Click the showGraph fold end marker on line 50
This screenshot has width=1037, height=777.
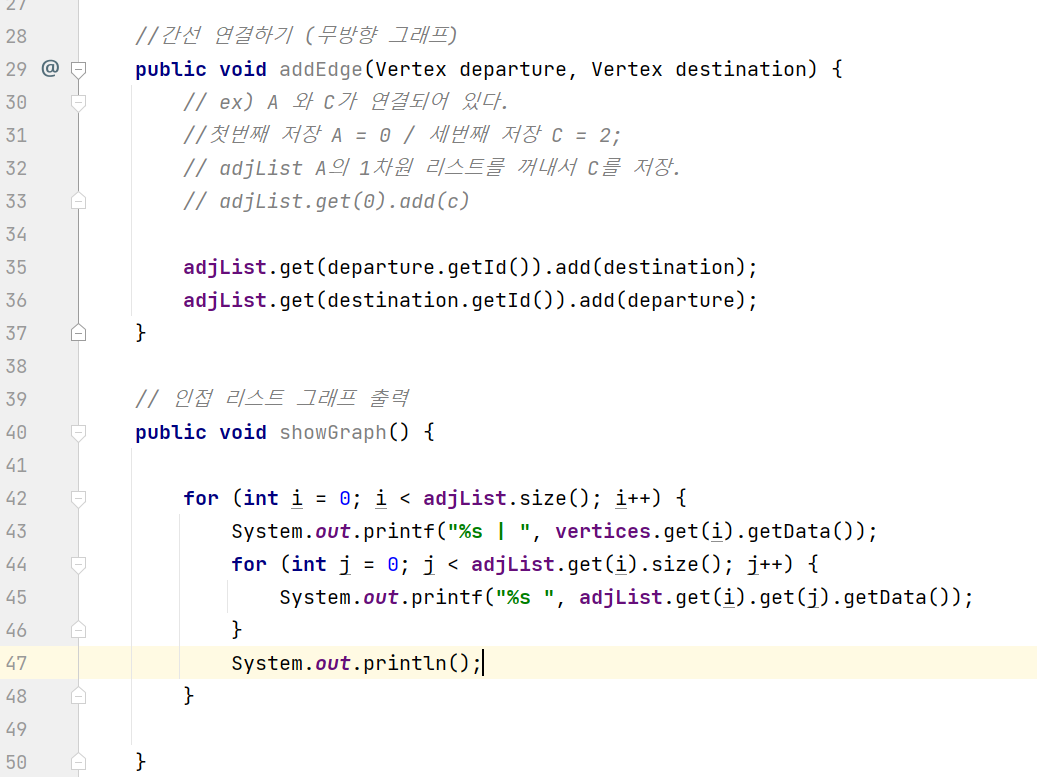[78, 761]
